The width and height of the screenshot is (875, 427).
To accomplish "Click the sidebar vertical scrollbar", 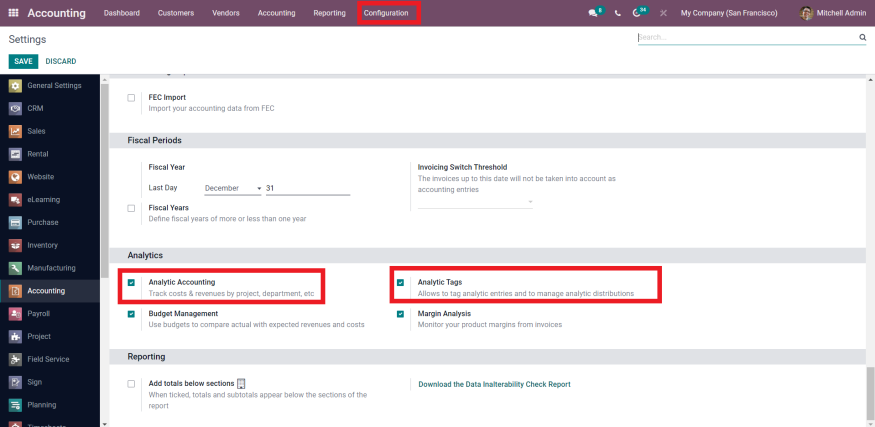I will (x=104, y=181).
